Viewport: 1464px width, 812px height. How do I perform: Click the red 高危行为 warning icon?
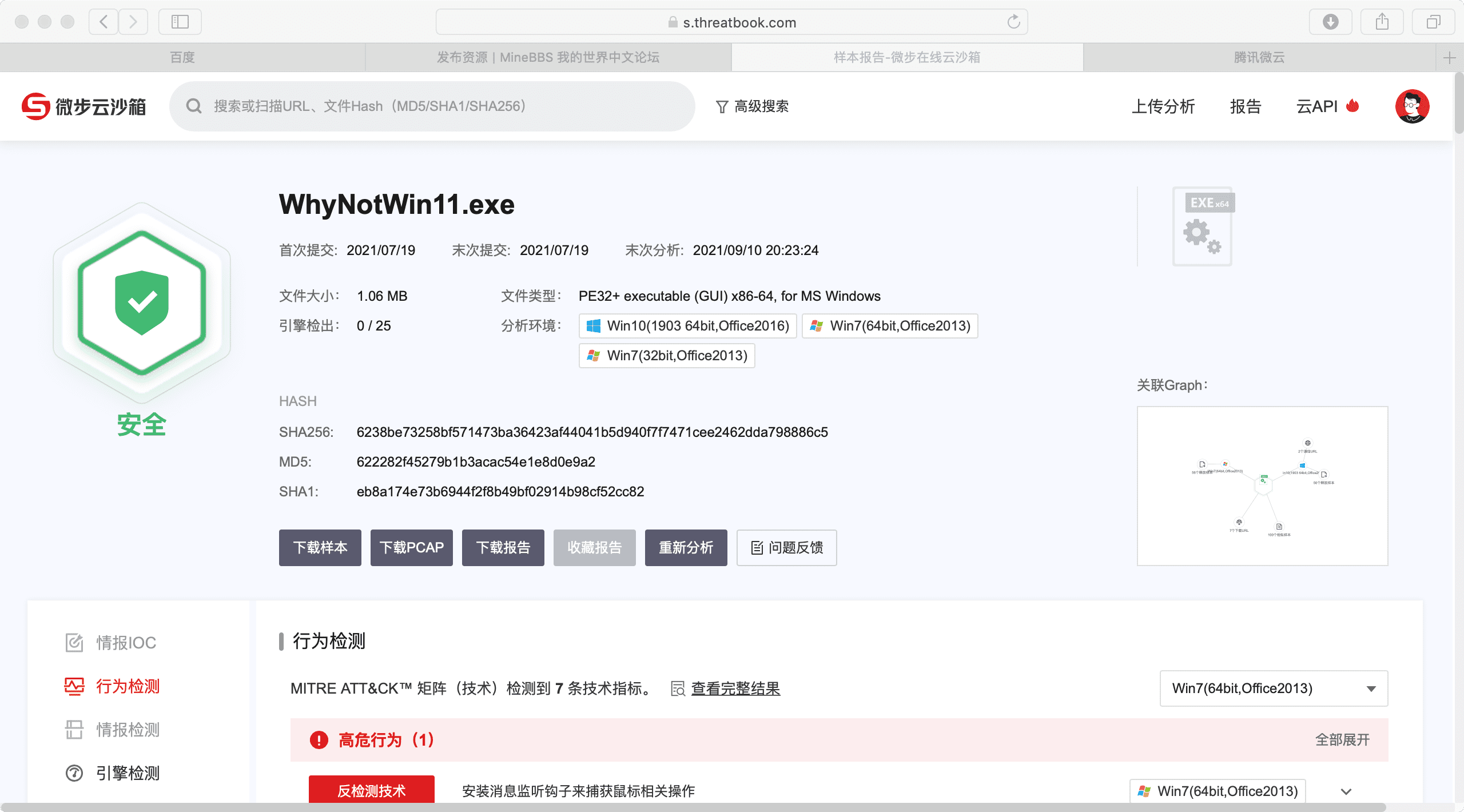click(x=319, y=740)
